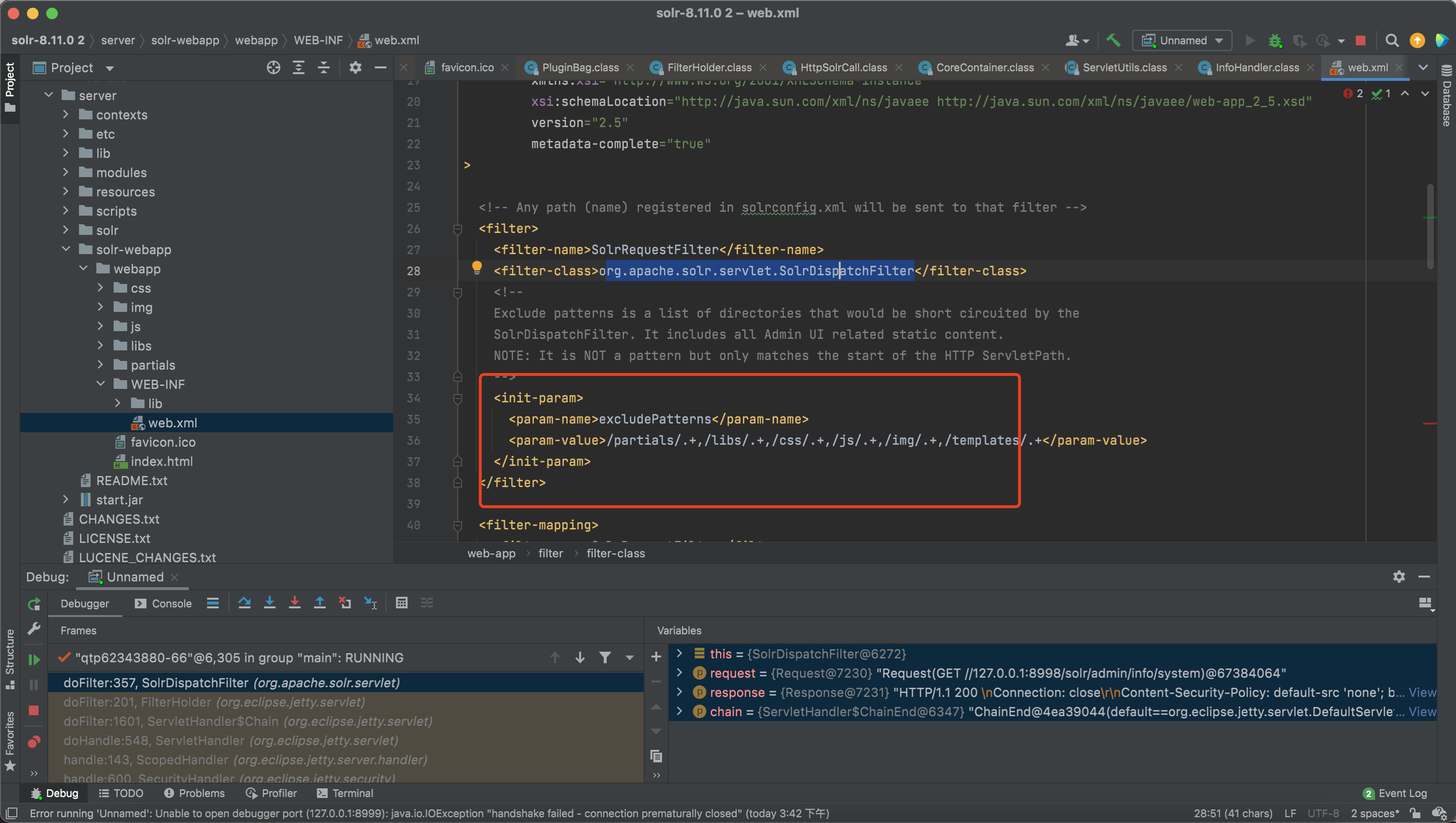1456x823 pixels.
Task: Click the filter-class breadcrumb below the editor
Action: (x=615, y=553)
